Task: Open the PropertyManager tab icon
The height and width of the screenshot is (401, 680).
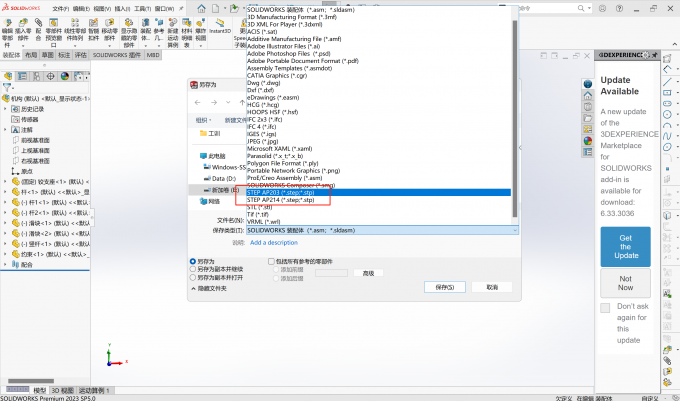Action: 22,76
